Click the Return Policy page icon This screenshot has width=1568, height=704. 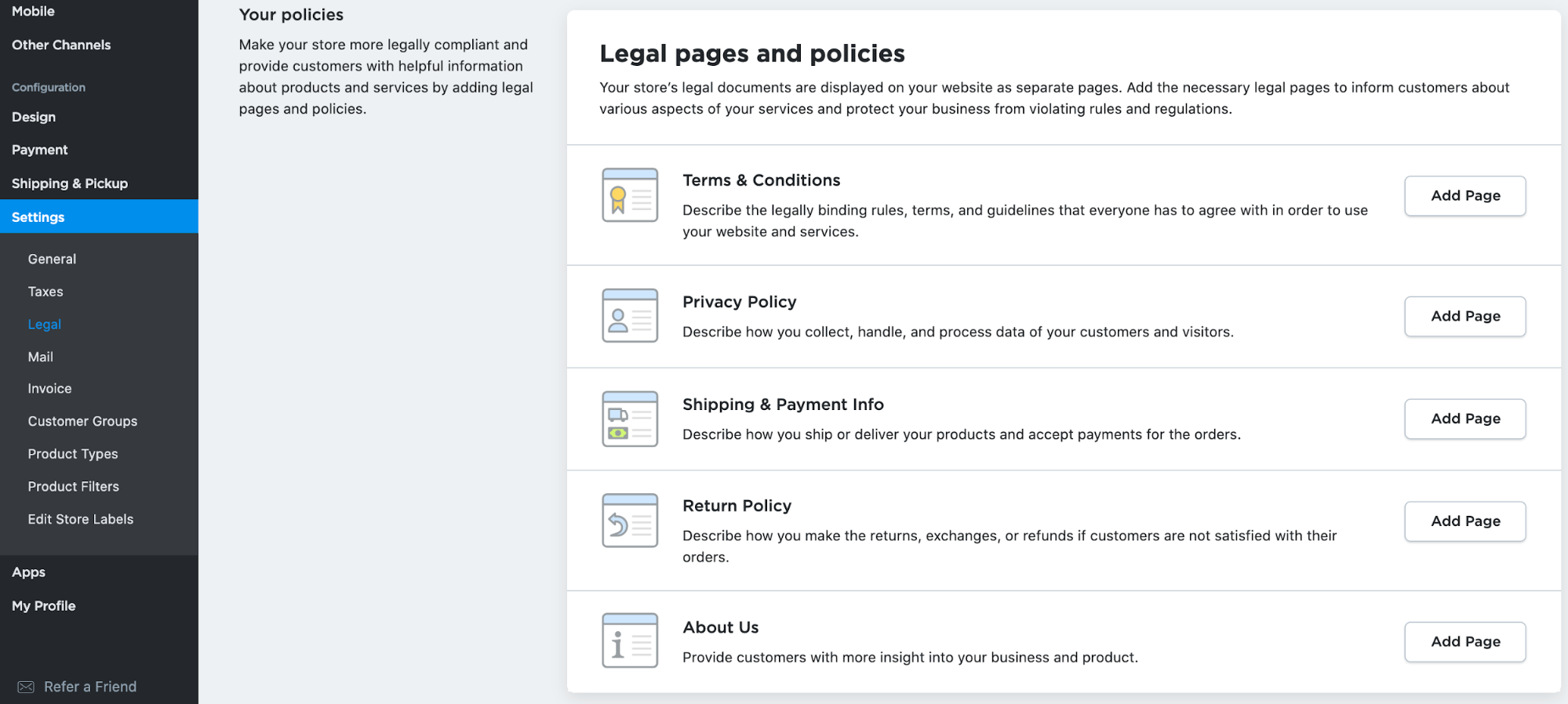pyautogui.click(x=630, y=521)
